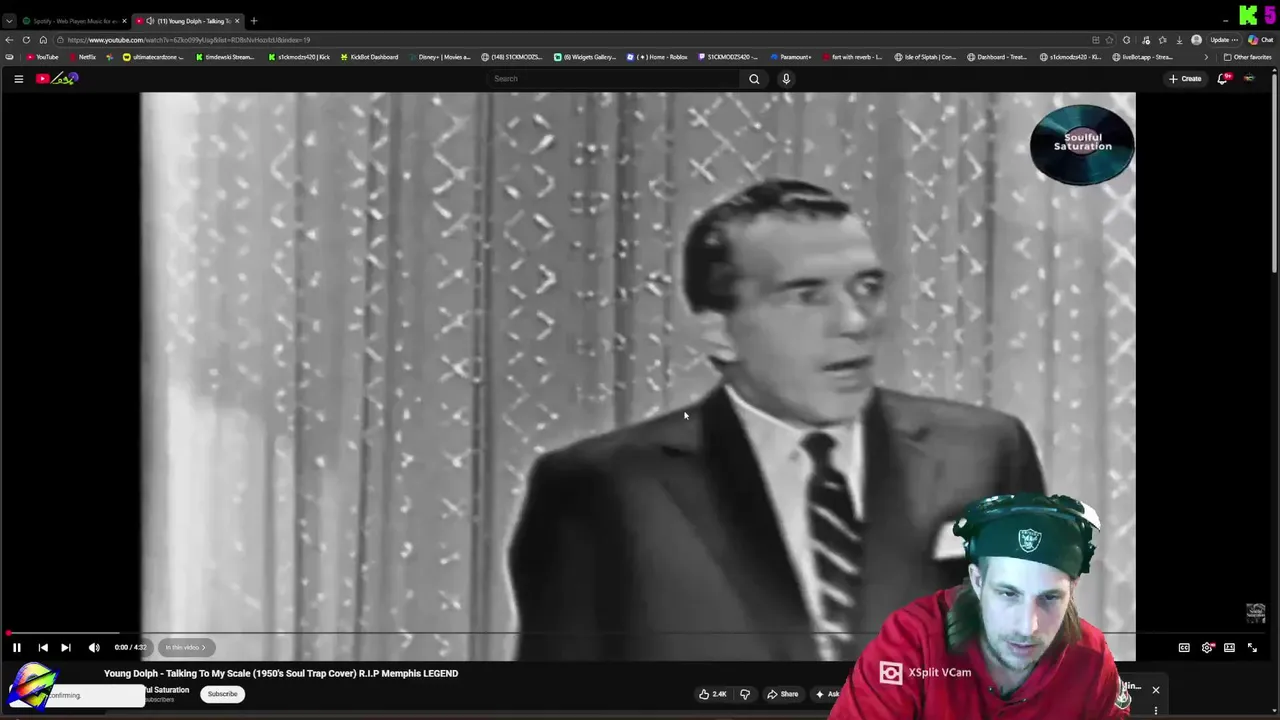The height and width of the screenshot is (720, 1280).
Task: Open the Copilot Chat sidebar
Action: tap(1259, 40)
